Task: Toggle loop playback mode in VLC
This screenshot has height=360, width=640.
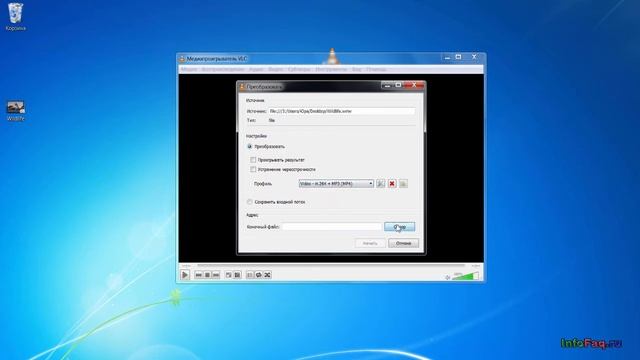Action: click(258, 275)
